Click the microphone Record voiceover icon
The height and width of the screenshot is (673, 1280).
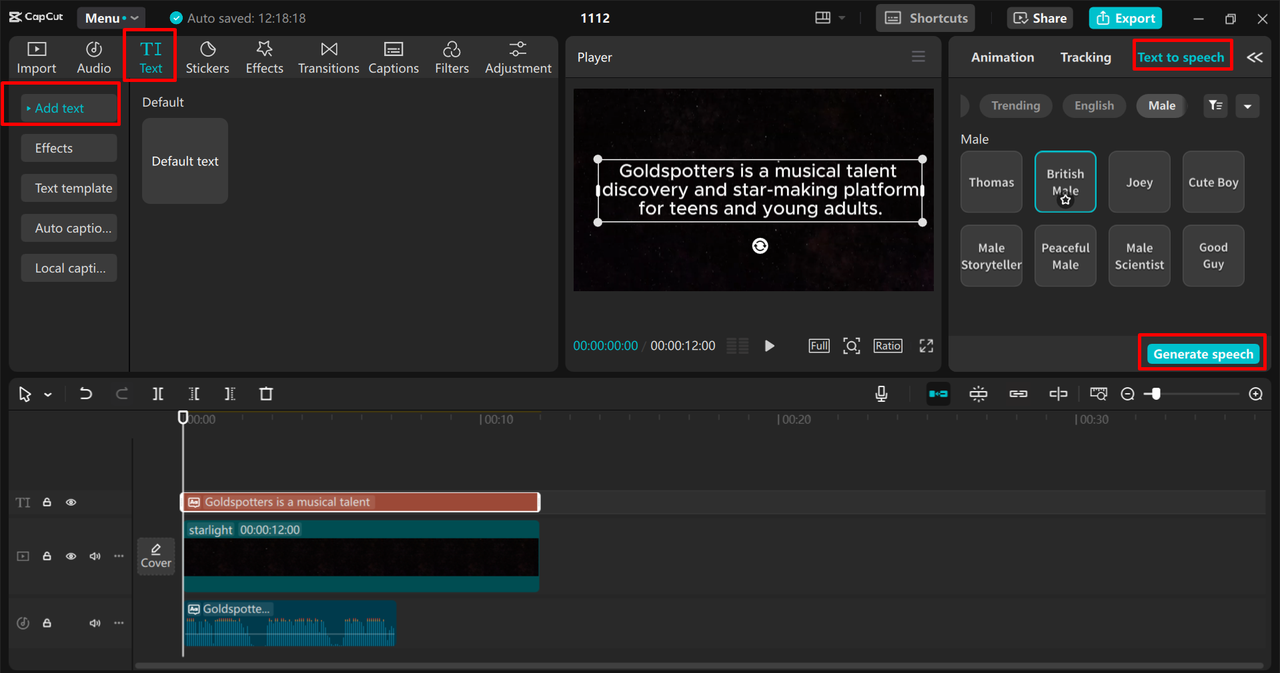[x=881, y=394]
